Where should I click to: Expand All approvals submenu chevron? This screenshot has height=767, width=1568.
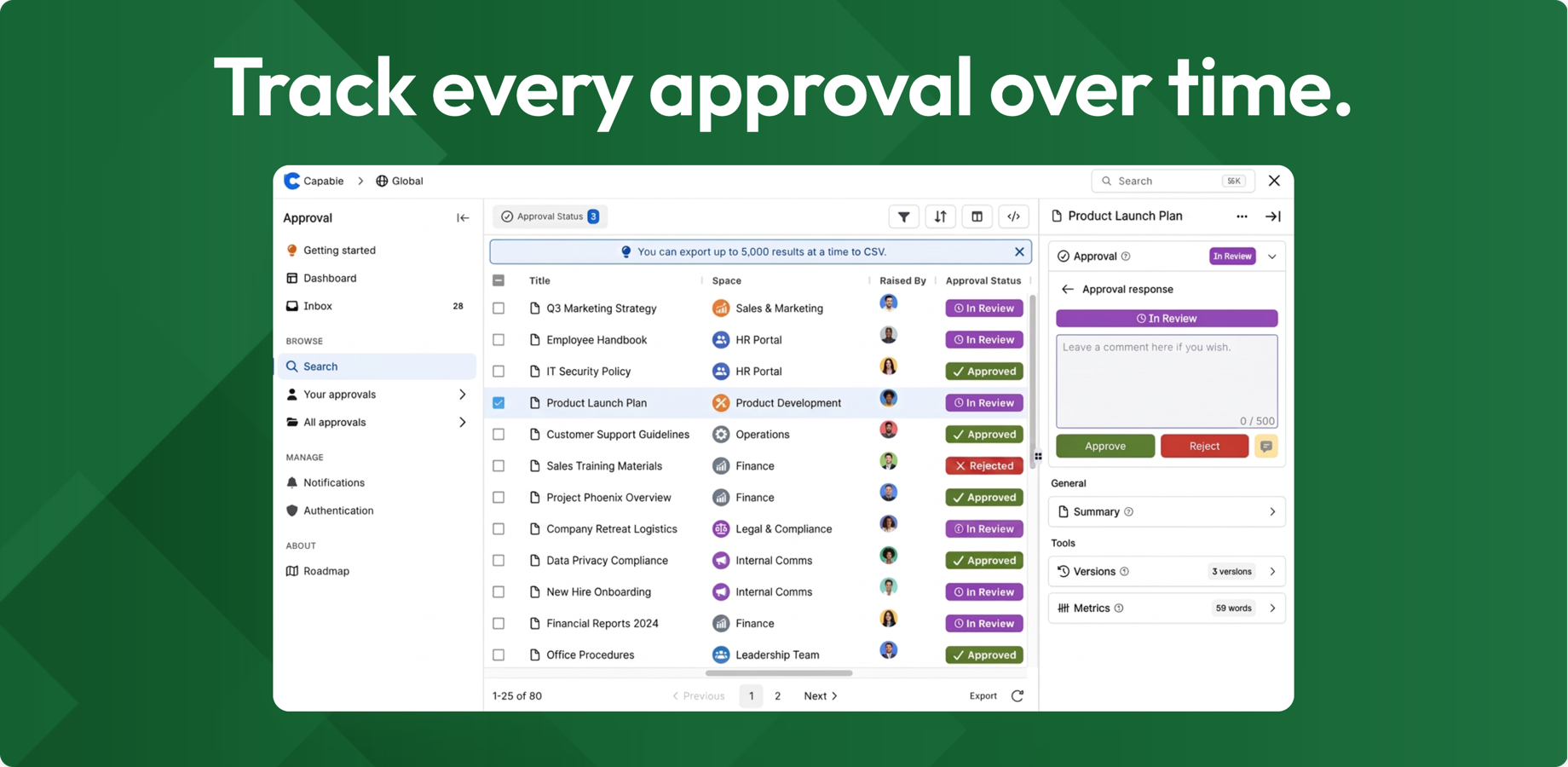(463, 423)
